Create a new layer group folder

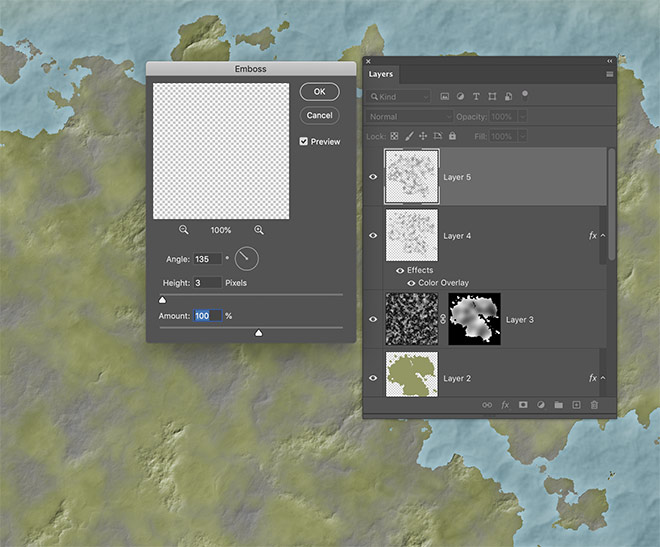(558, 405)
